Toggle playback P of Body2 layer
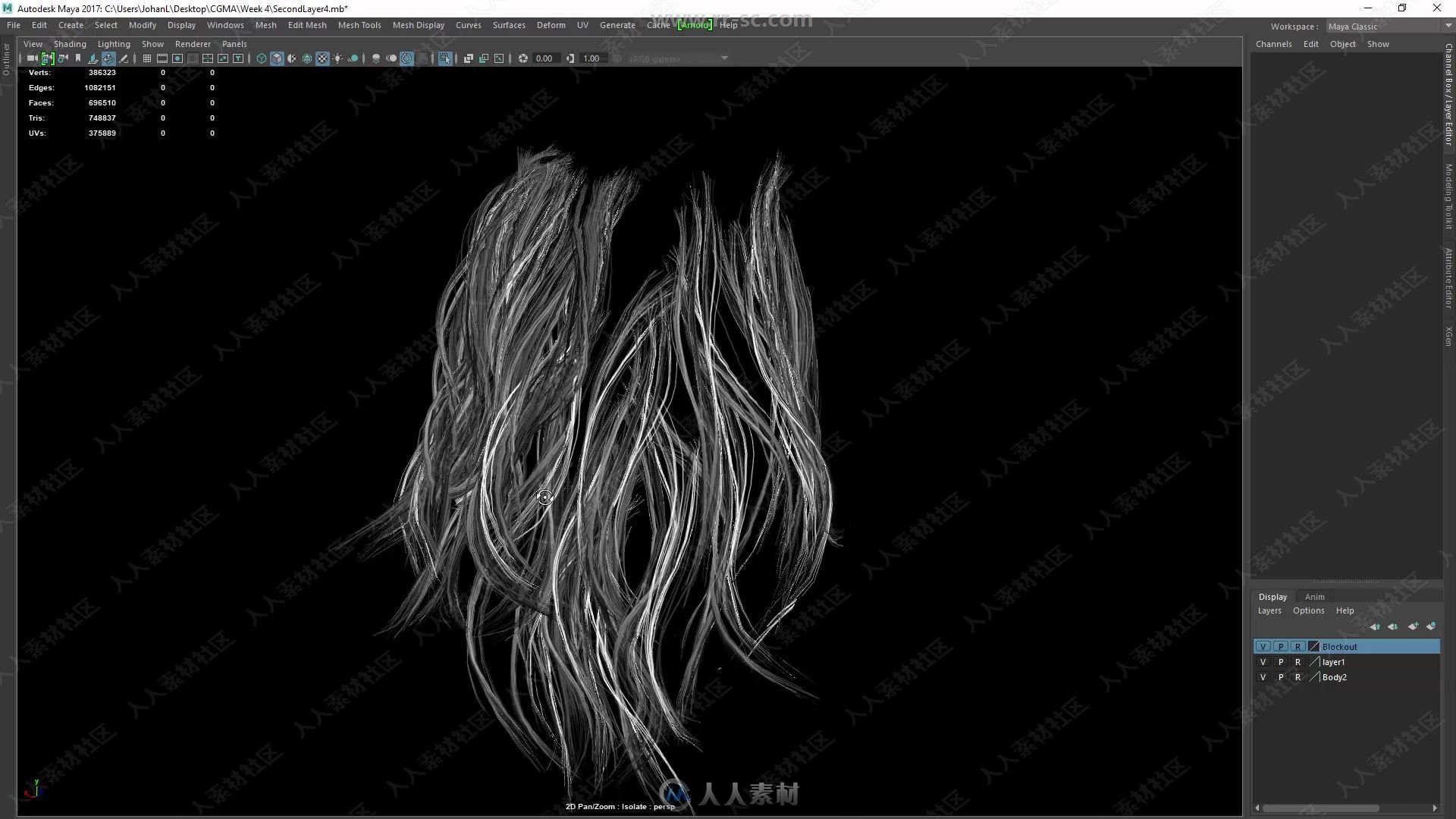This screenshot has width=1456, height=819. click(x=1281, y=677)
